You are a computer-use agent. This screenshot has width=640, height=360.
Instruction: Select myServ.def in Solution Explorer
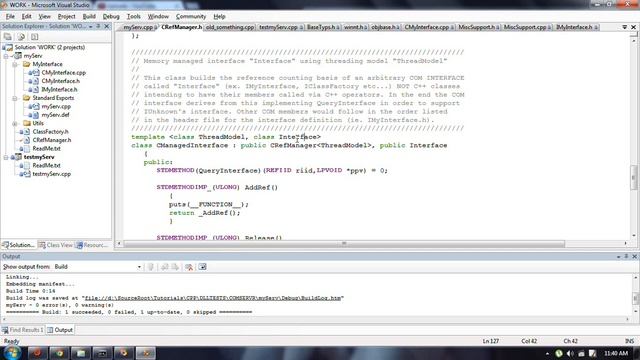point(55,115)
